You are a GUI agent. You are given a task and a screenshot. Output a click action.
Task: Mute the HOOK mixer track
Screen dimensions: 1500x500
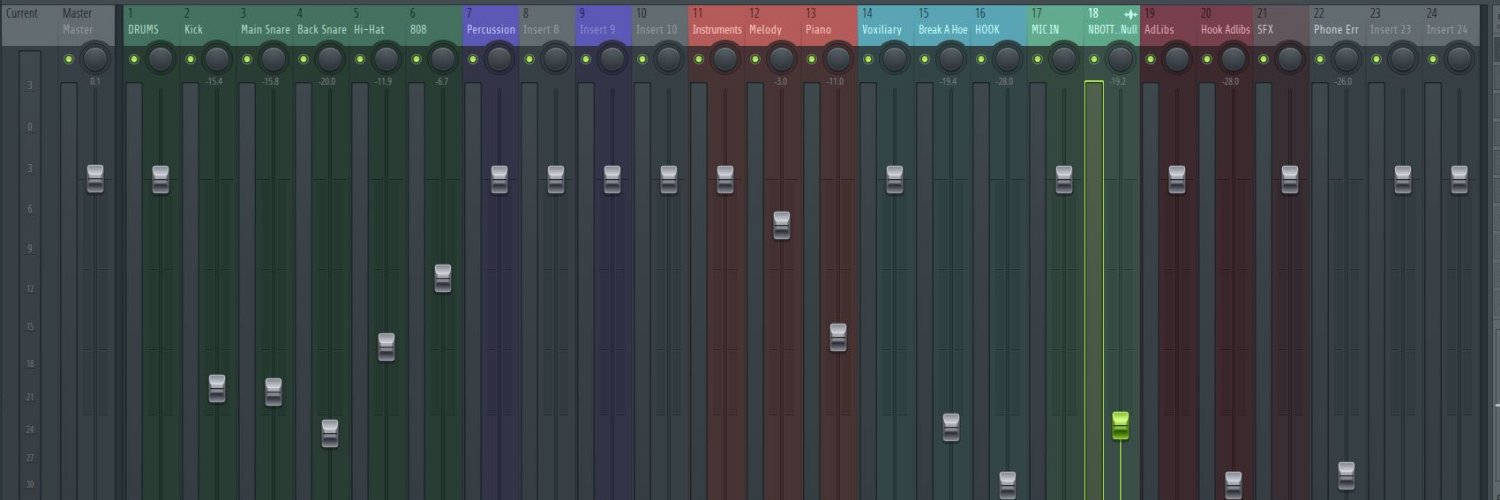pyautogui.click(x=981, y=59)
